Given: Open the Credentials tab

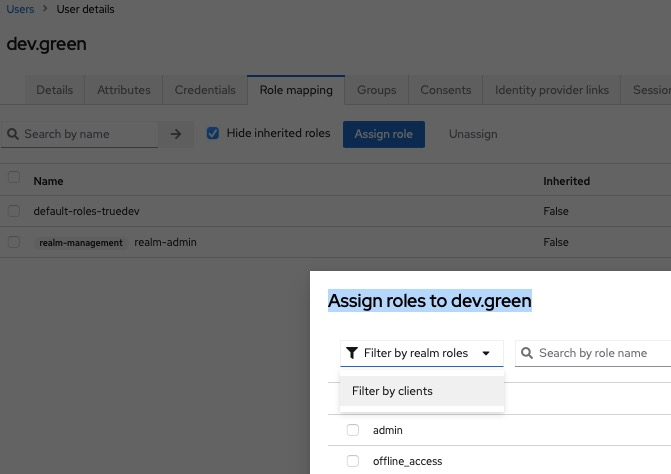Looking at the screenshot, I should [205, 90].
